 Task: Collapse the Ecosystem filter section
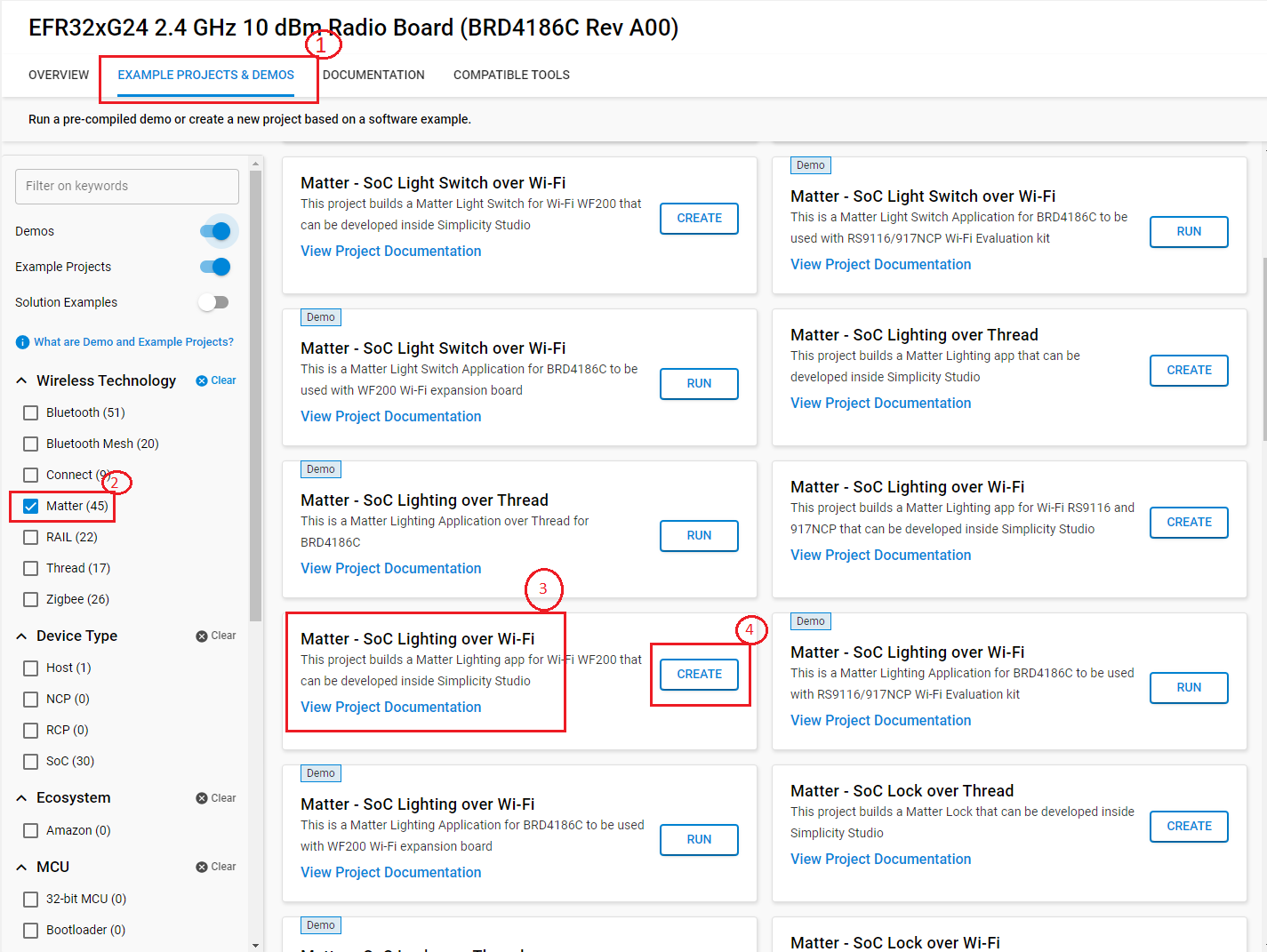[x=21, y=798]
